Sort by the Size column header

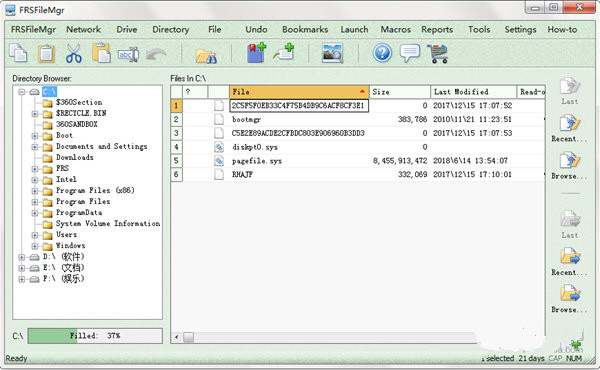pos(400,92)
